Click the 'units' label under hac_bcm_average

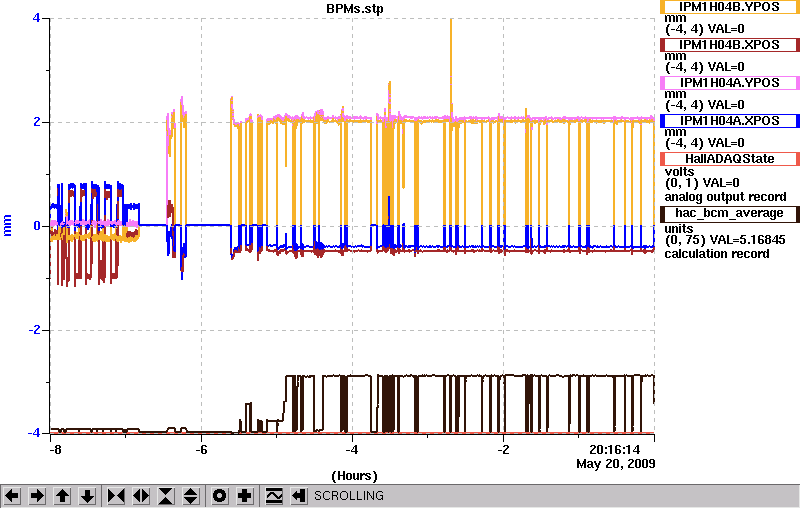(x=679, y=228)
